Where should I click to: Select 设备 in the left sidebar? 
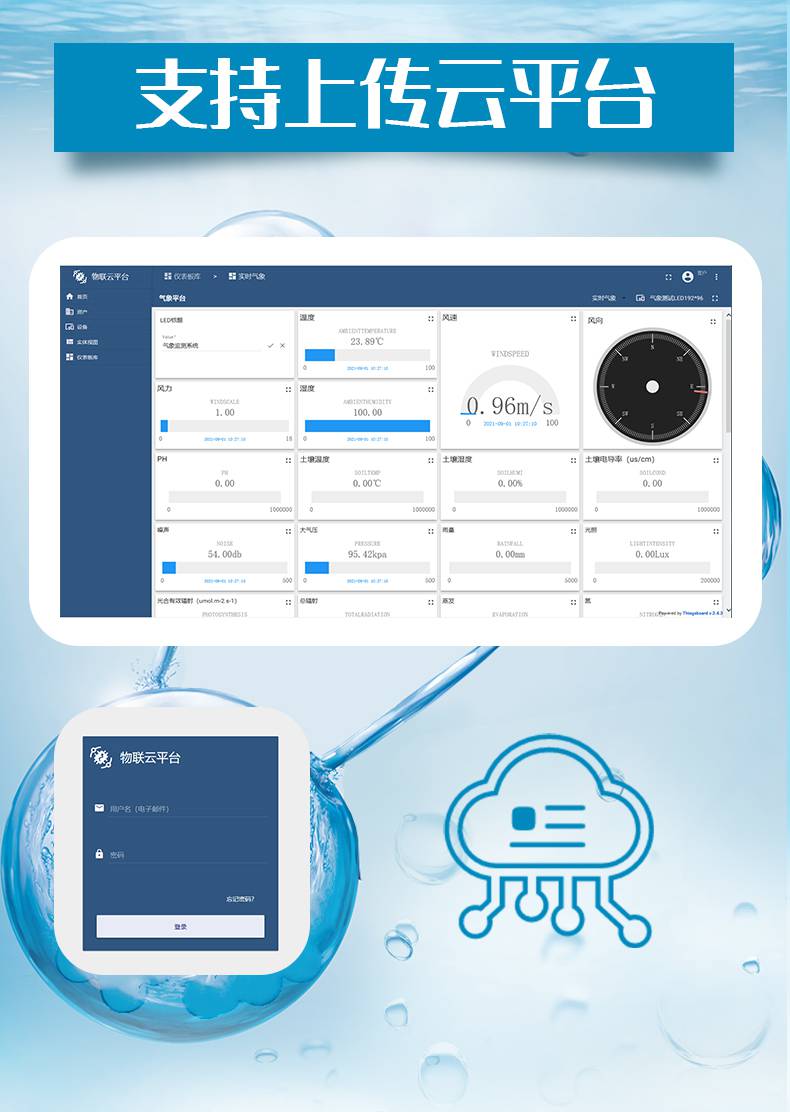tap(82, 327)
